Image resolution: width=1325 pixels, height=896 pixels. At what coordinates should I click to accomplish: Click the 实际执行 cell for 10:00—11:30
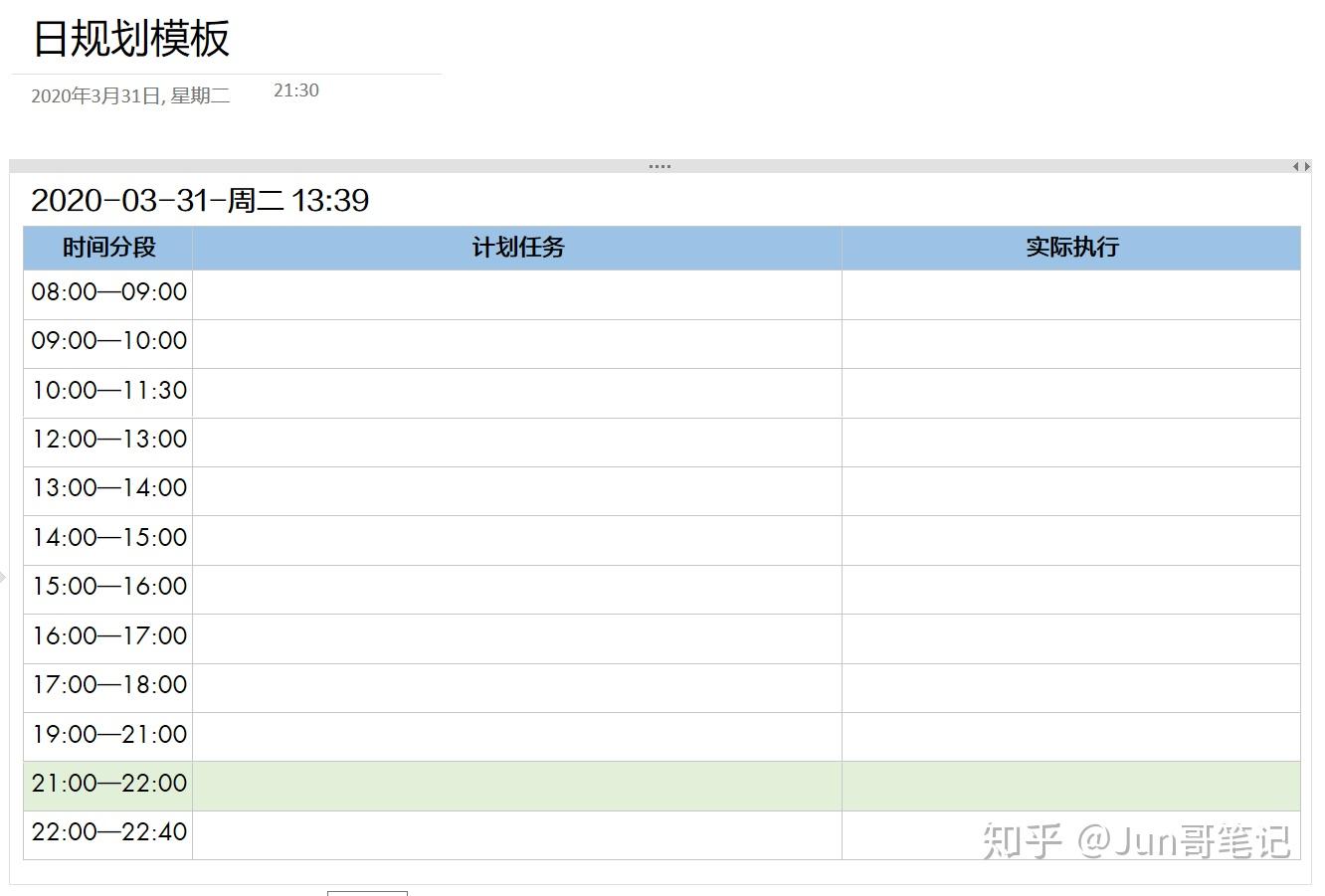(x=1071, y=393)
